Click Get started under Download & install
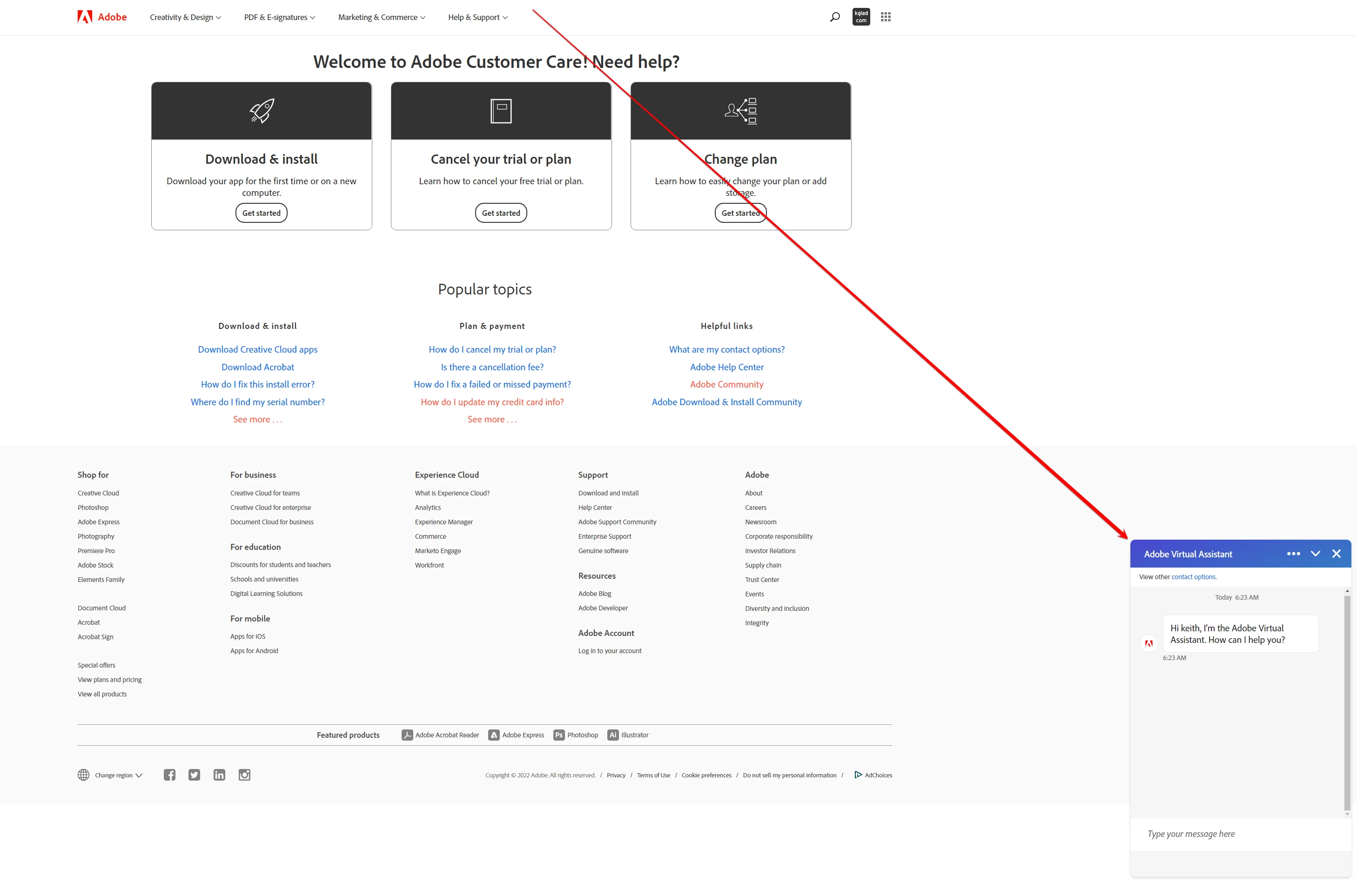 (261, 213)
